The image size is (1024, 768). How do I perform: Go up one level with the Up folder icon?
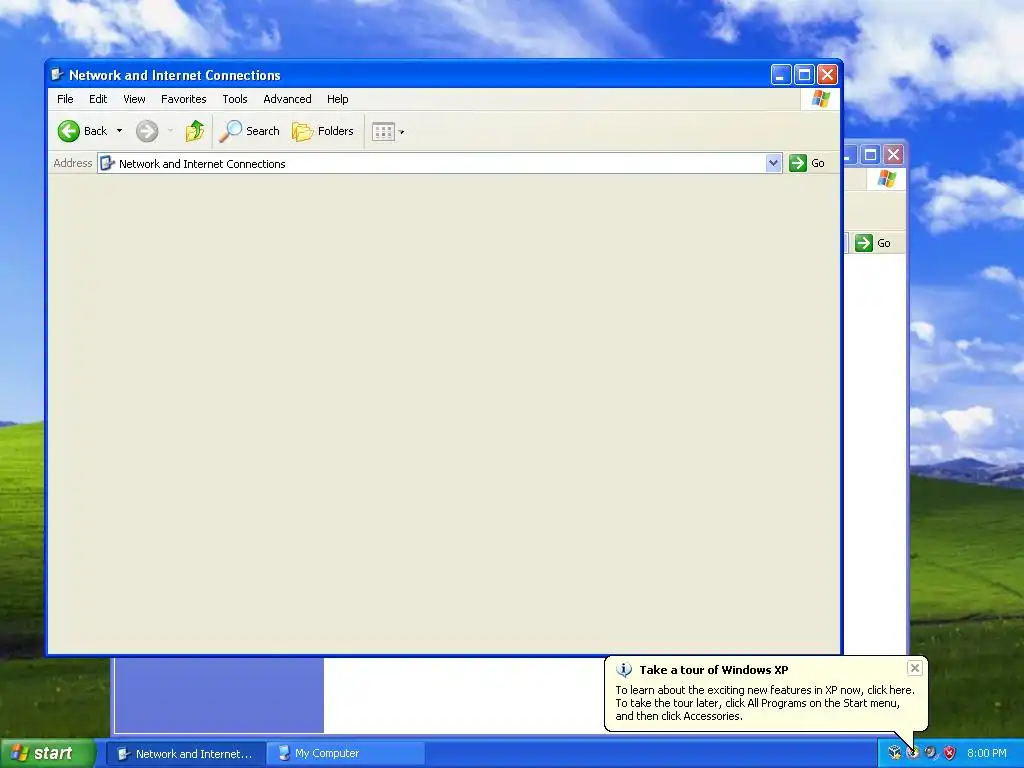195,131
